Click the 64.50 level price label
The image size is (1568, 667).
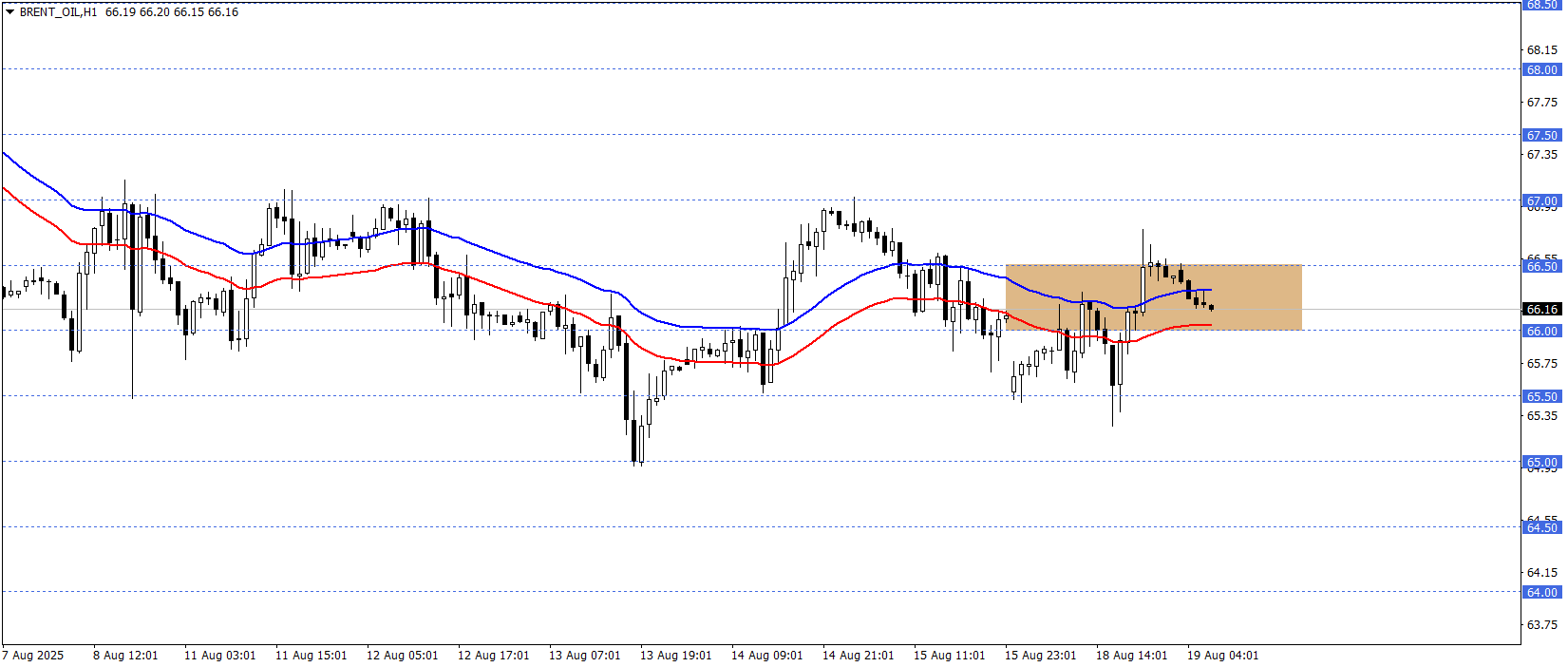click(x=1542, y=527)
